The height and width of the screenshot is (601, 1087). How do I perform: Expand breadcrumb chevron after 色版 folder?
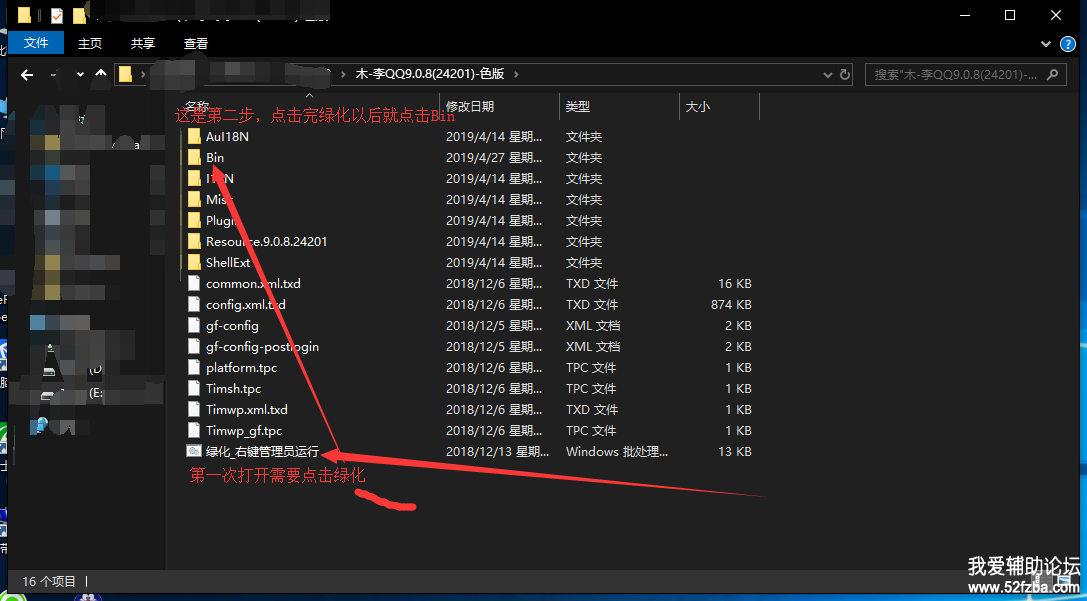(515, 74)
